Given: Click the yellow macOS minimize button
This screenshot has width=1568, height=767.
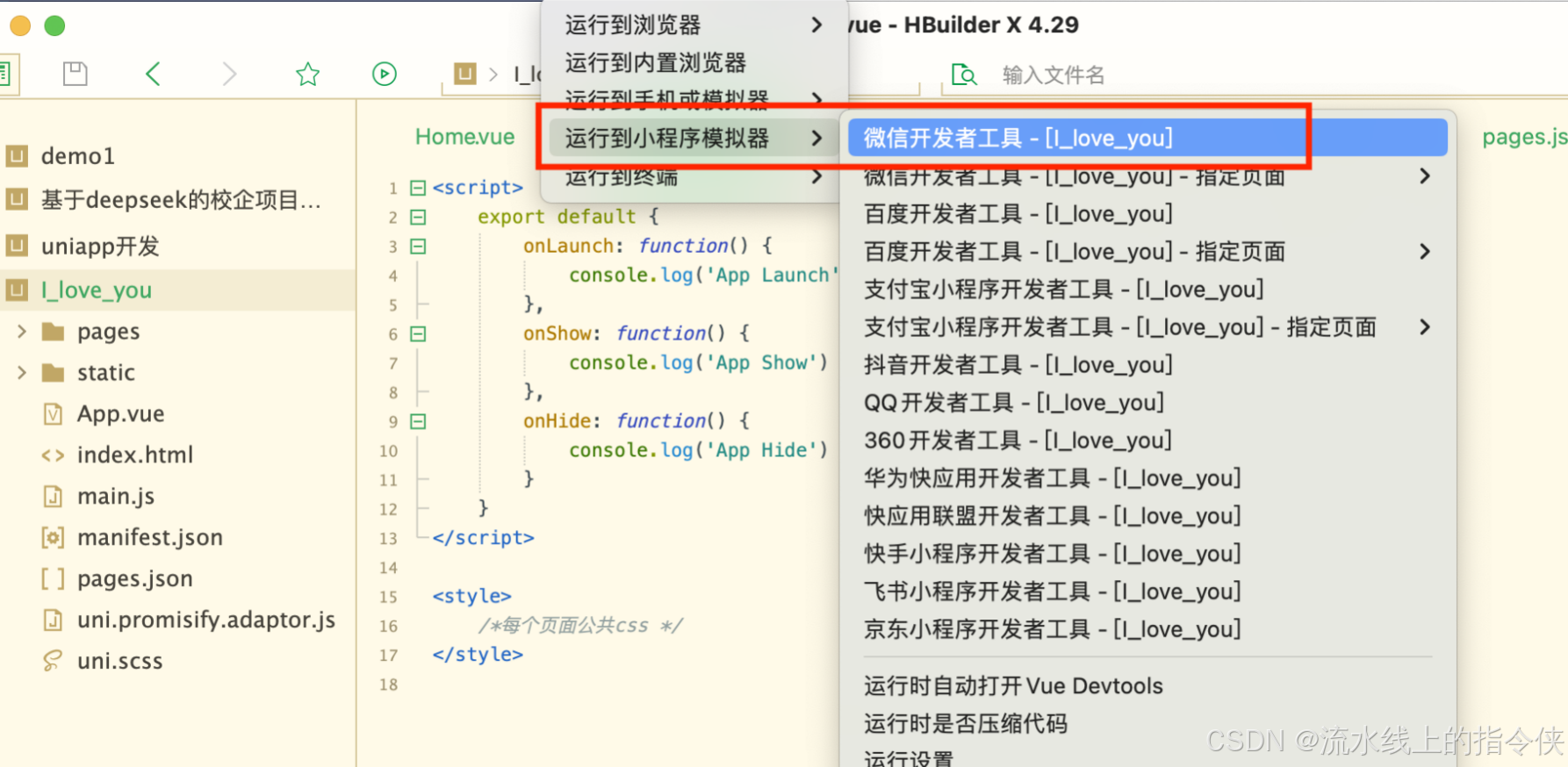Looking at the screenshot, I should (20, 25).
